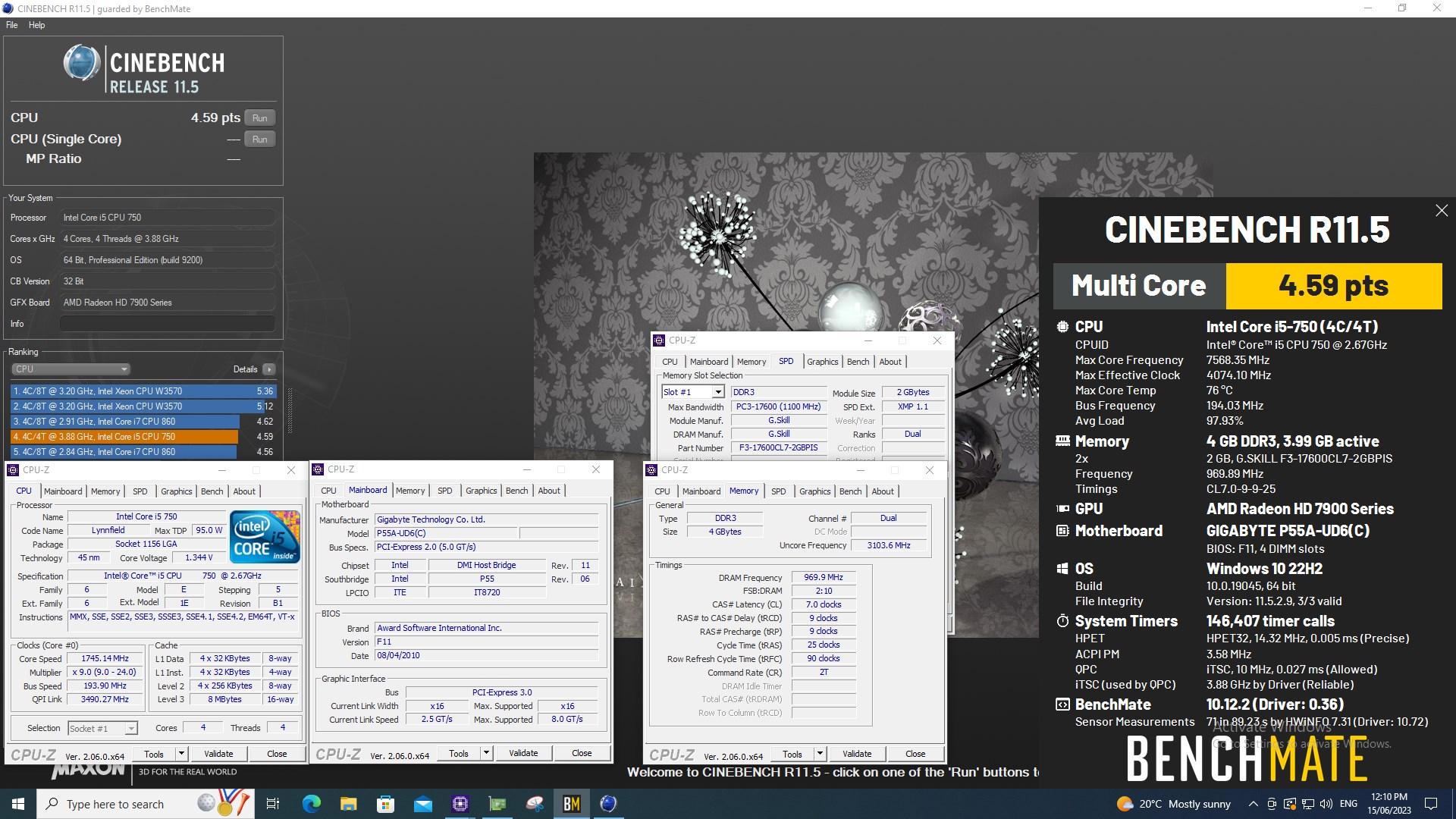Viewport: 1456px width, 819px height.
Task: Open Mail app from taskbar
Action: pyautogui.click(x=422, y=804)
